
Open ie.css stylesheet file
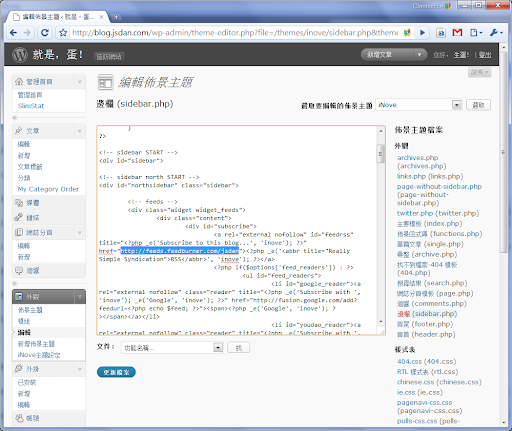pos(405,392)
